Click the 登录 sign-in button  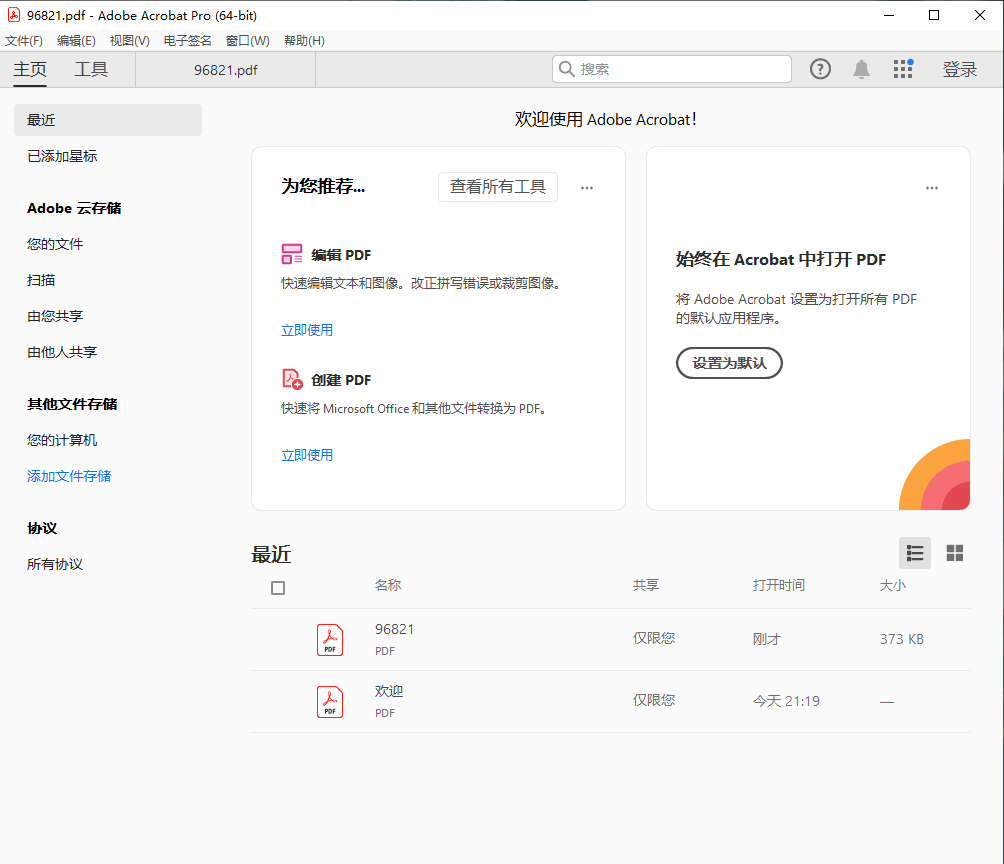[959, 69]
